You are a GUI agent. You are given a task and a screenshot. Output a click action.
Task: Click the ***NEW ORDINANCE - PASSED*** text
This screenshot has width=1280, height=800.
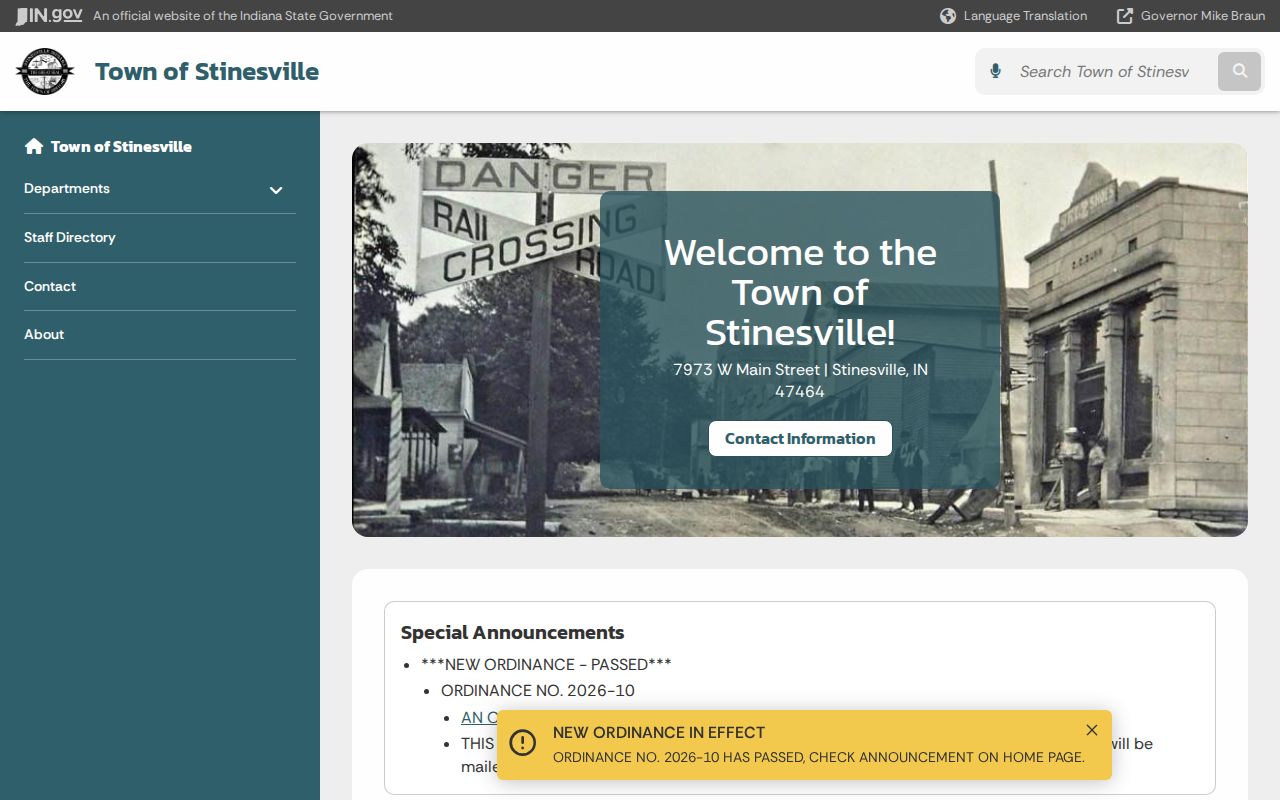click(546, 664)
